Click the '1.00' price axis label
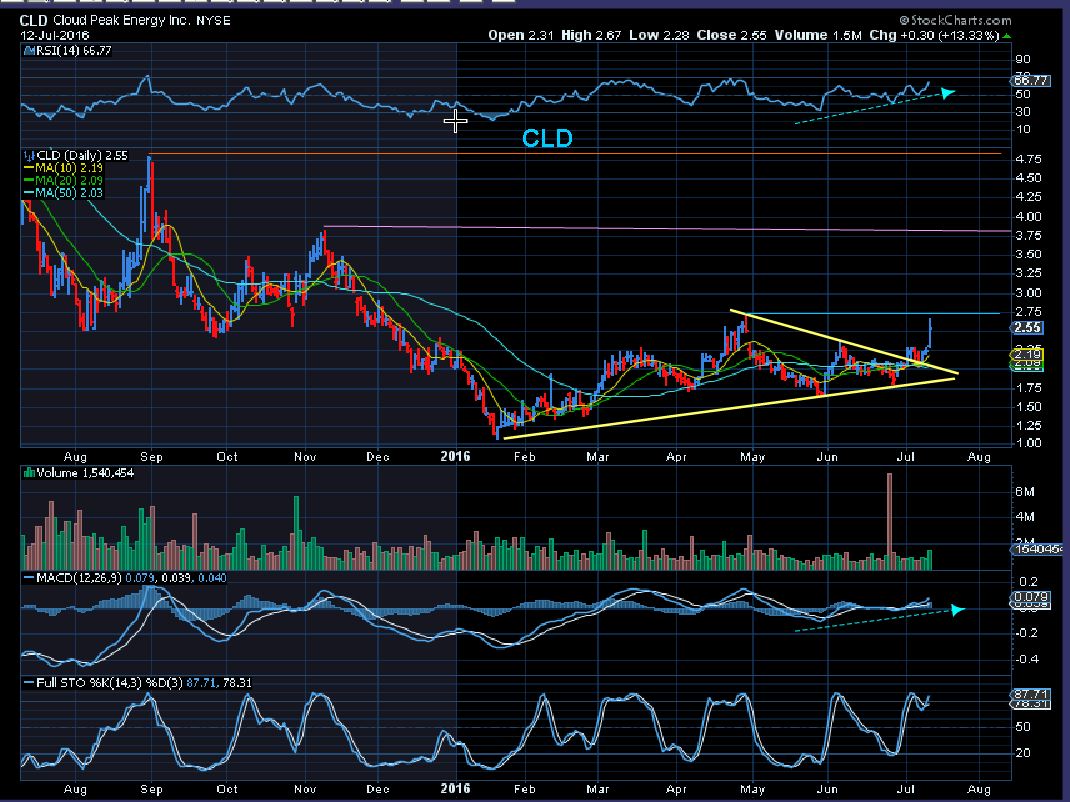This screenshot has height=802, width=1070. point(1028,442)
